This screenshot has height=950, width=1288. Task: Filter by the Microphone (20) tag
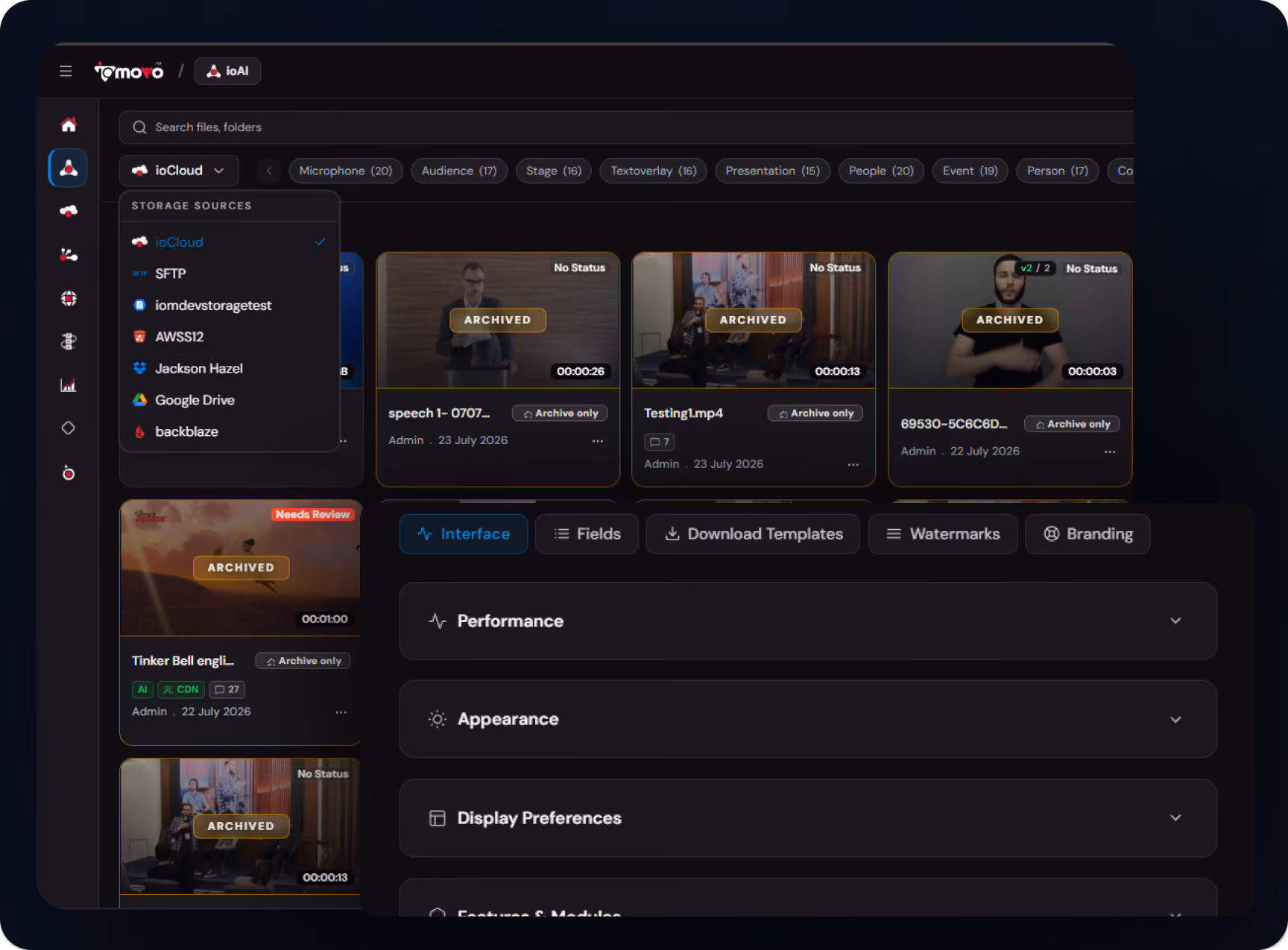point(346,171)
